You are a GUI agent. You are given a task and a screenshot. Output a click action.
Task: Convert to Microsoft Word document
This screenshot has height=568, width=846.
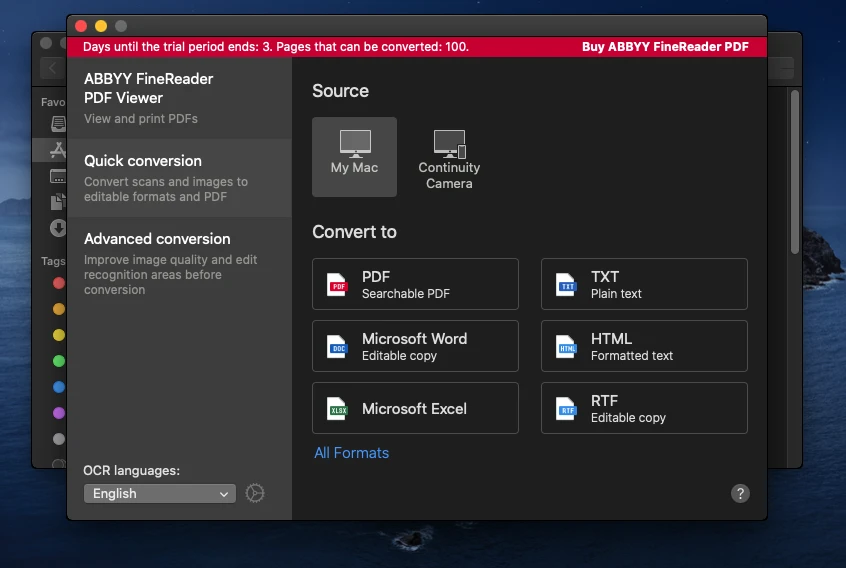coord(415,346)
